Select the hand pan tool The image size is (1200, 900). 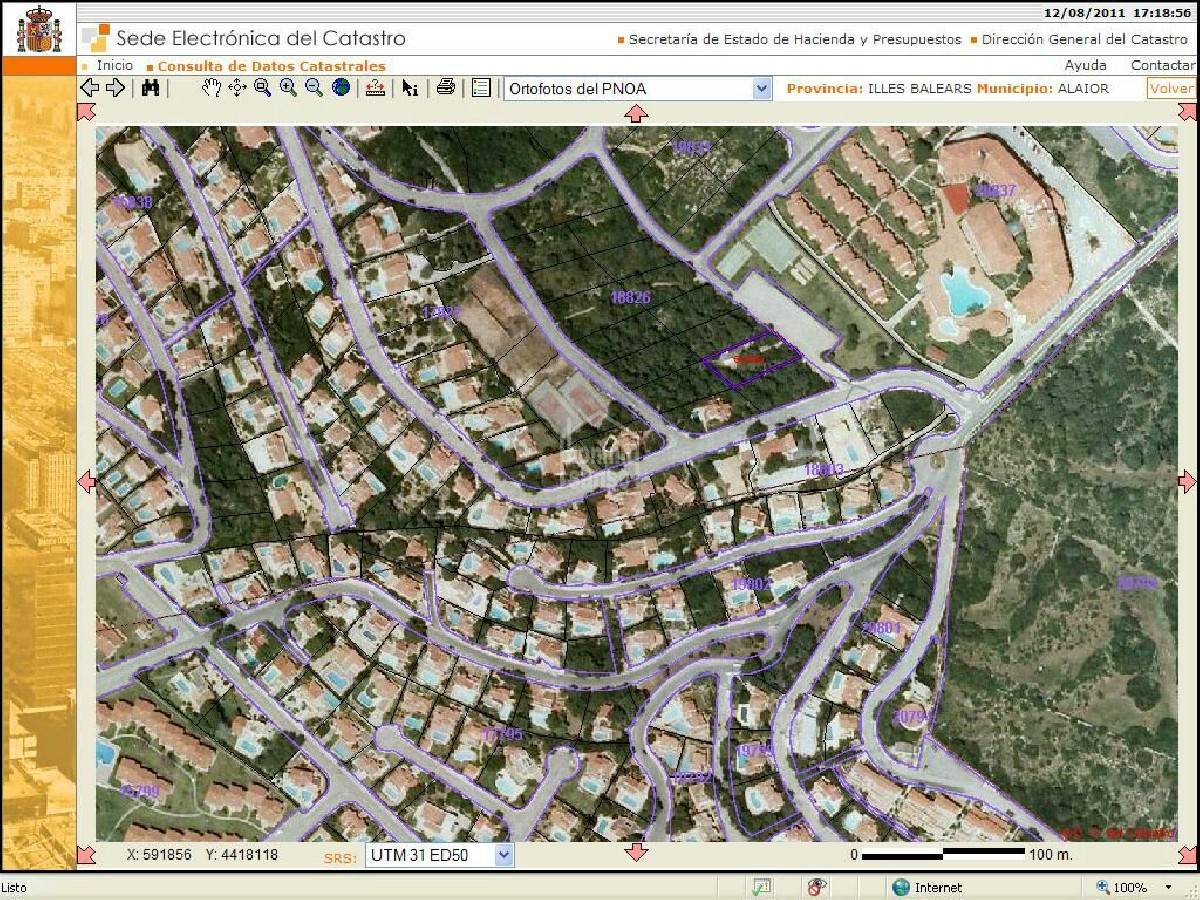(x=211, y=88)
